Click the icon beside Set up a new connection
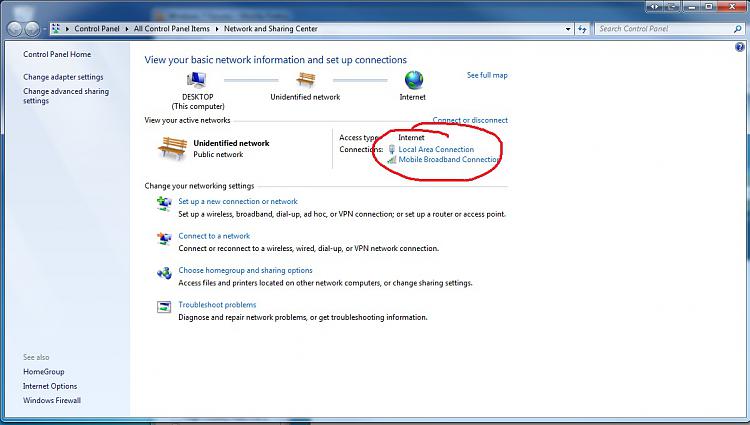 (164, 203)
